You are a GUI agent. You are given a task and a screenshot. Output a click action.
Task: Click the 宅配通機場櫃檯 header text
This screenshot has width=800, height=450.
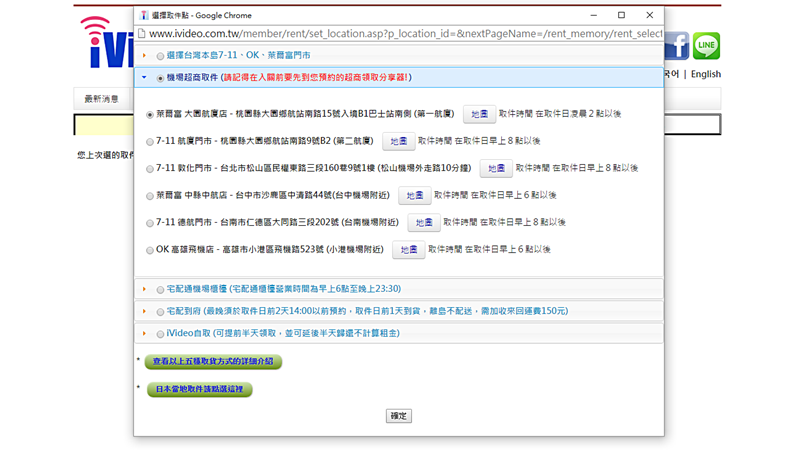tap(284, 289)
